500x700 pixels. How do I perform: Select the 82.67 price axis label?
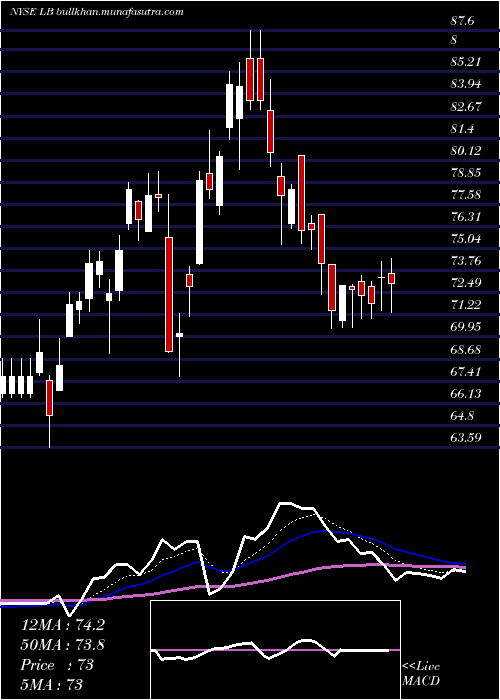(466, 106)
